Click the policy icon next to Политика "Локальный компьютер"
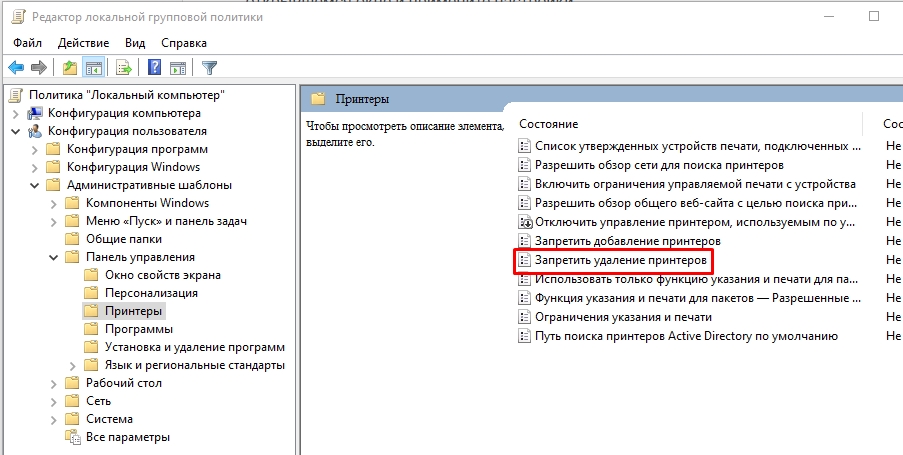Viewport: 903px width, 455px height. click(17, 95)
